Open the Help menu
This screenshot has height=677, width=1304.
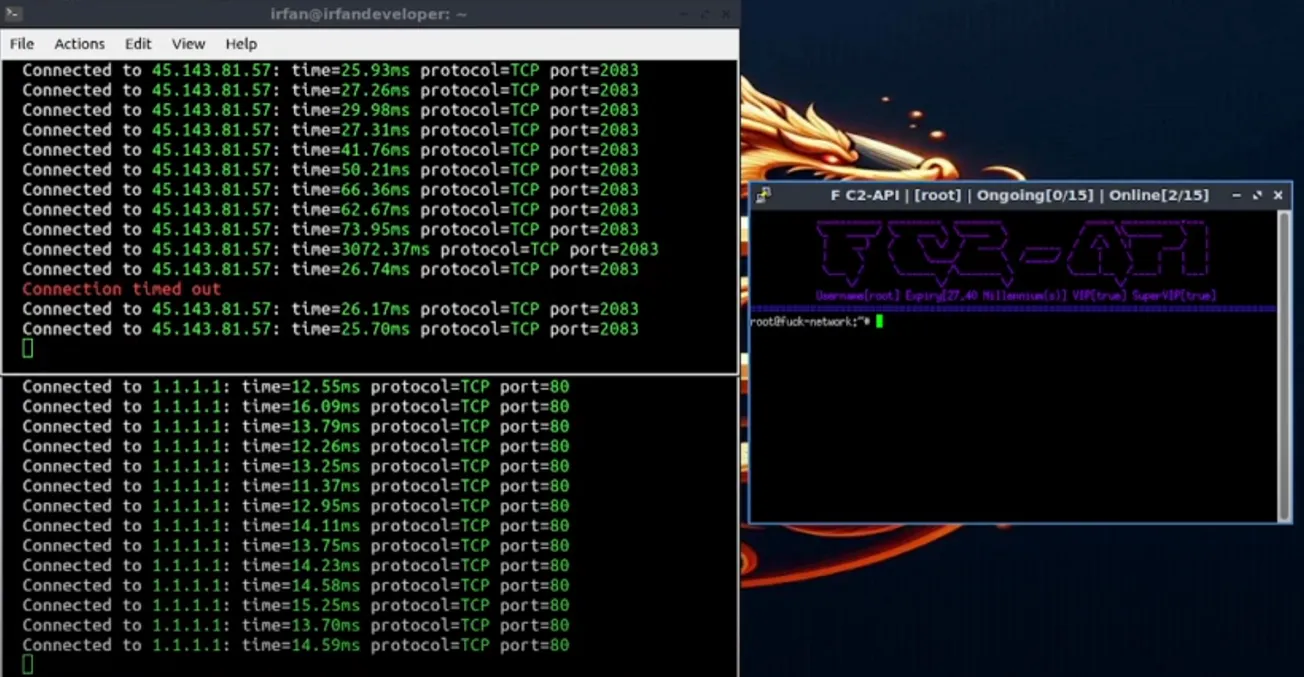pos(240,44)
